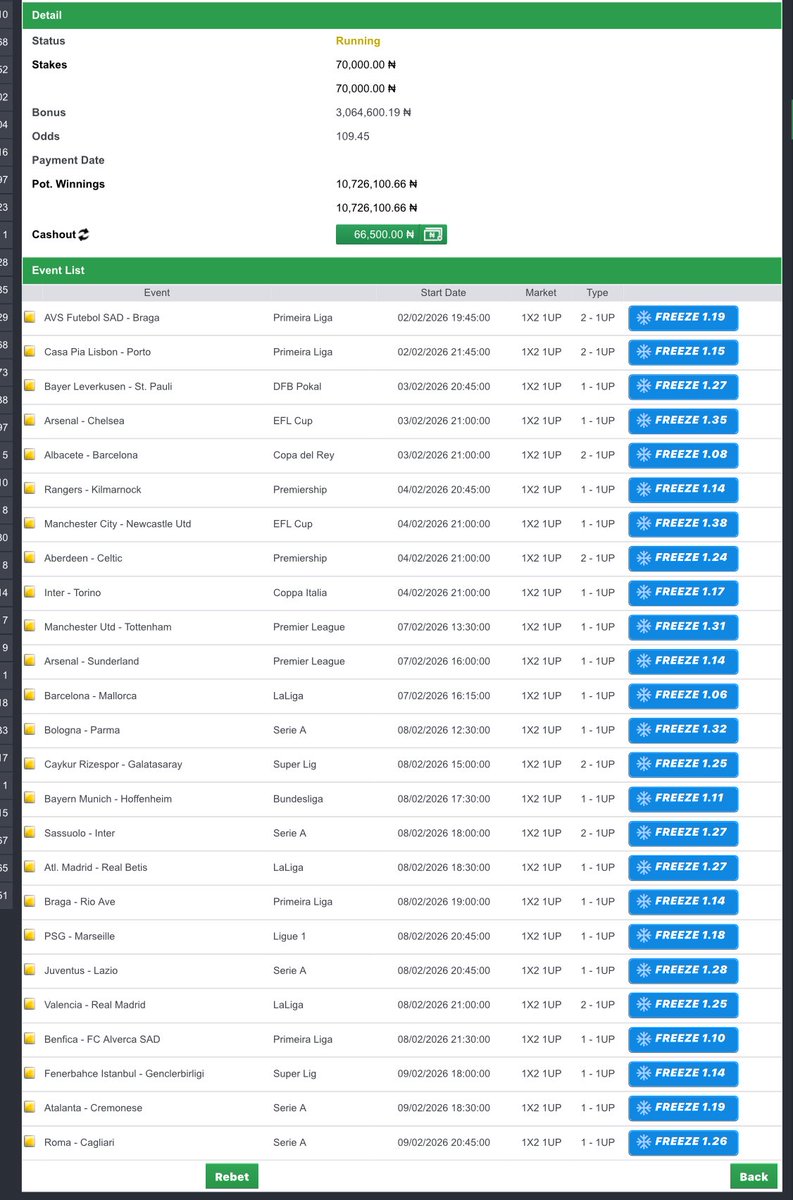Click yellow status icon for Arsenal - Chelsea row

click(30, 421)
